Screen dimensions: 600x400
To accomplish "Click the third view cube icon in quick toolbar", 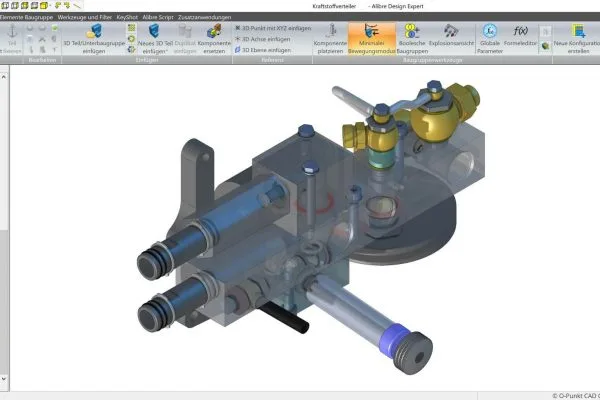I will [x=24, y=5].
